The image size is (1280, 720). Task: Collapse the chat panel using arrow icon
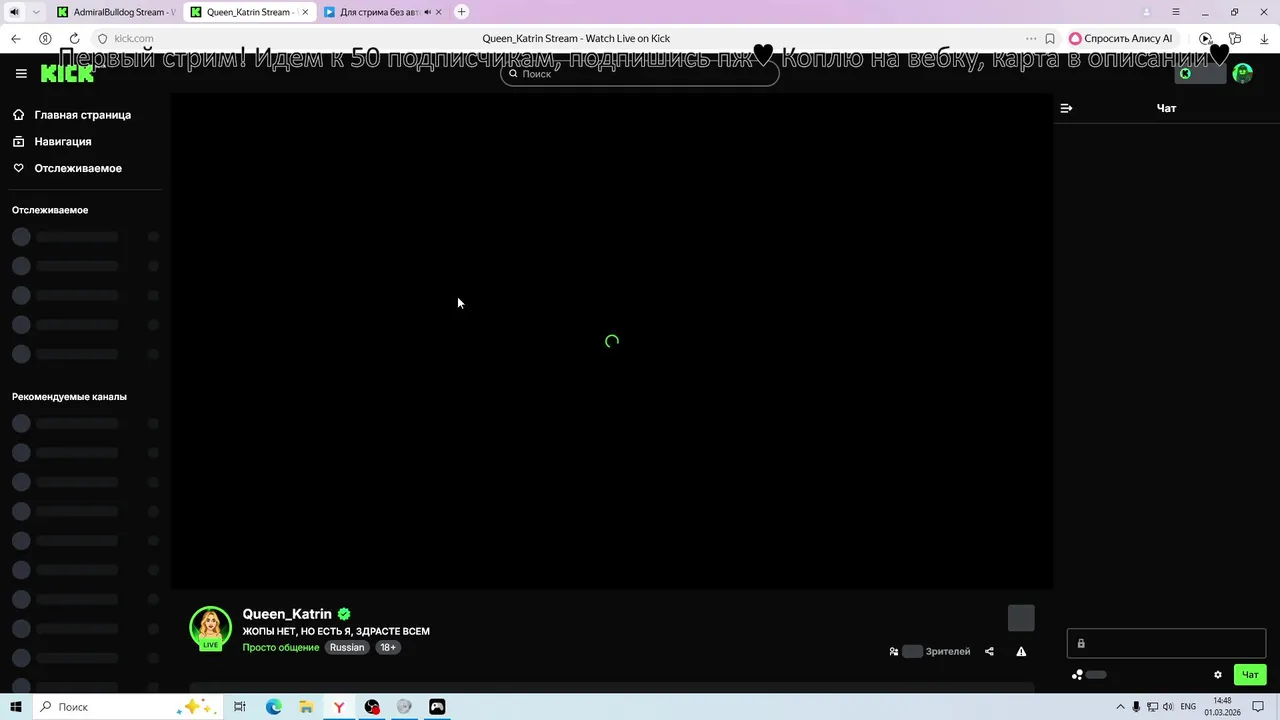(1066, 108)
